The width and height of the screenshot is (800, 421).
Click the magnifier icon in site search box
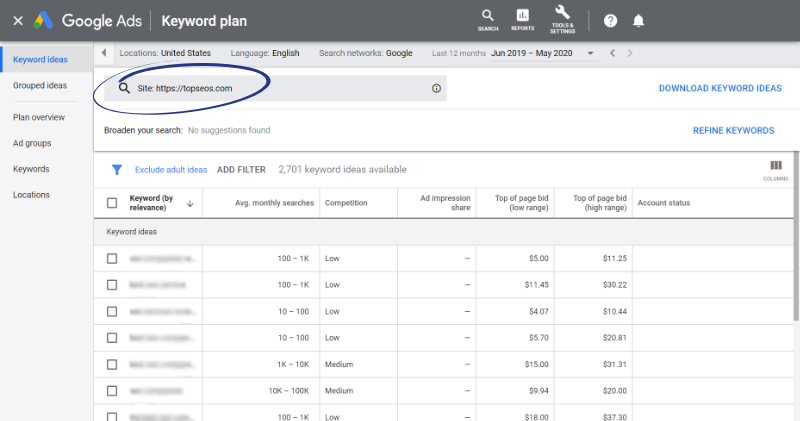point(124,88)
